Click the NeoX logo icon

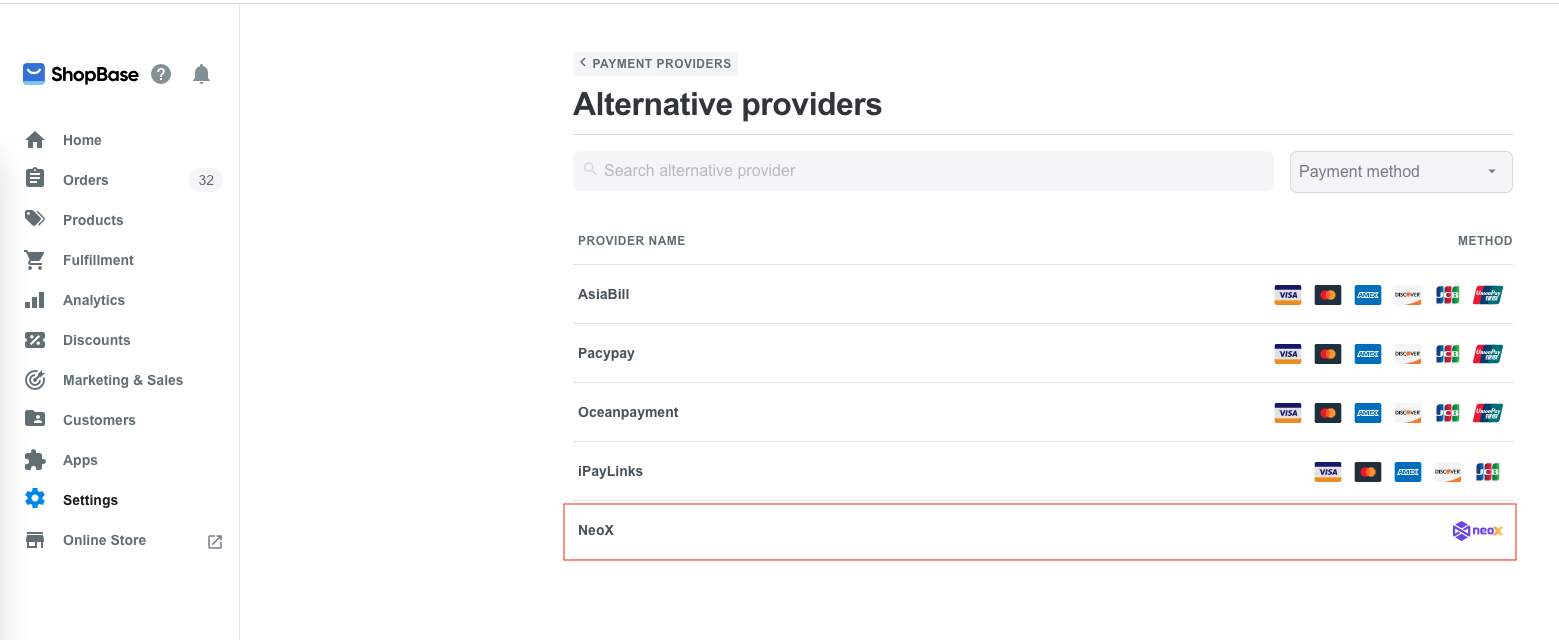pyautogui.click(x=1477, y=531)
